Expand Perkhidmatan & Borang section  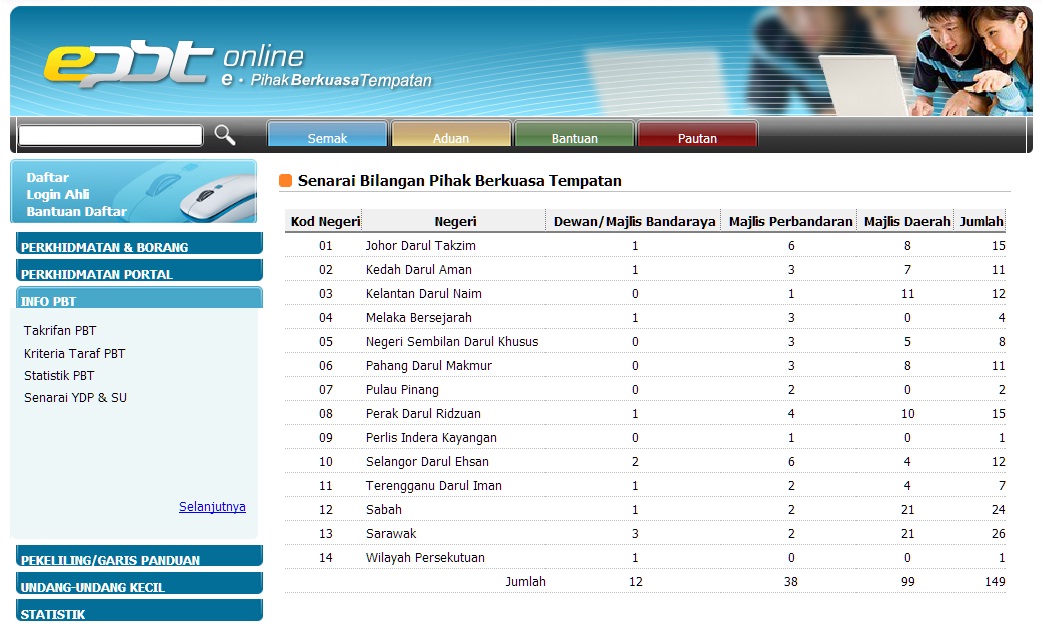139,246
